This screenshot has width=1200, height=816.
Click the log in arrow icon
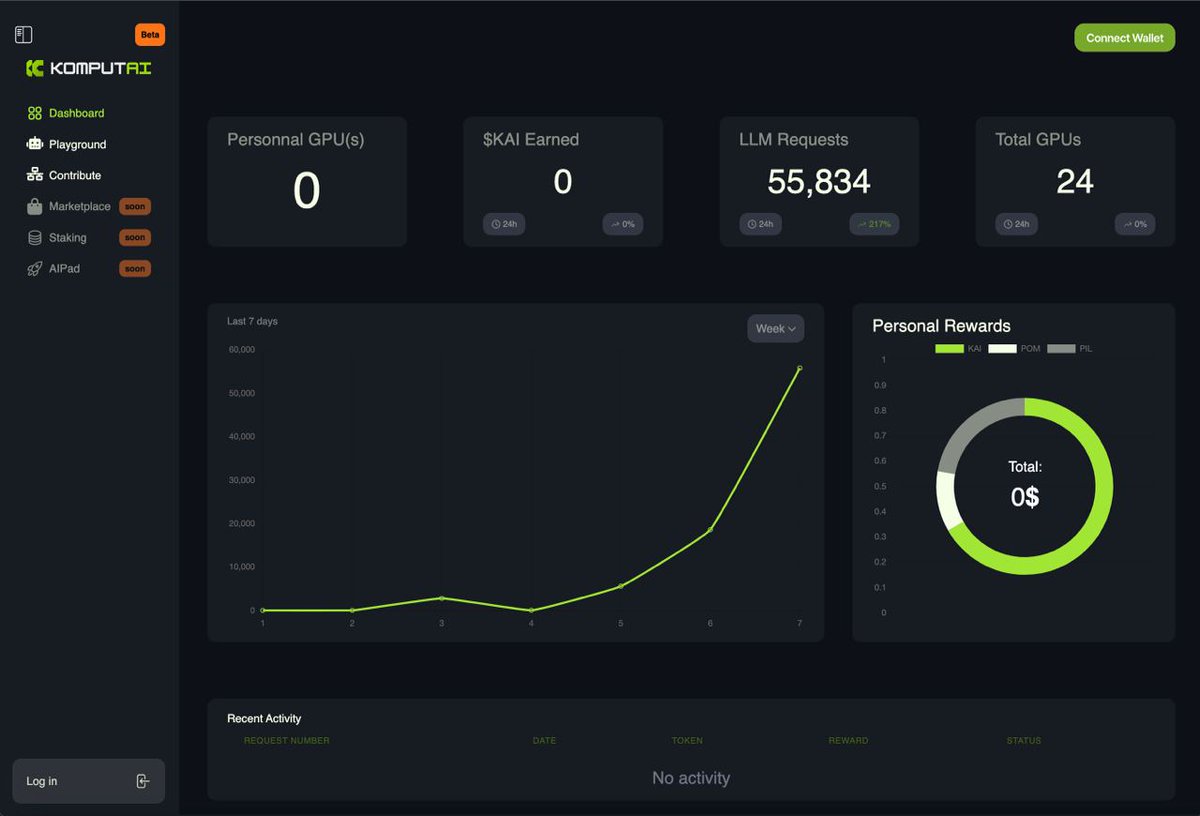pos(143,781)
